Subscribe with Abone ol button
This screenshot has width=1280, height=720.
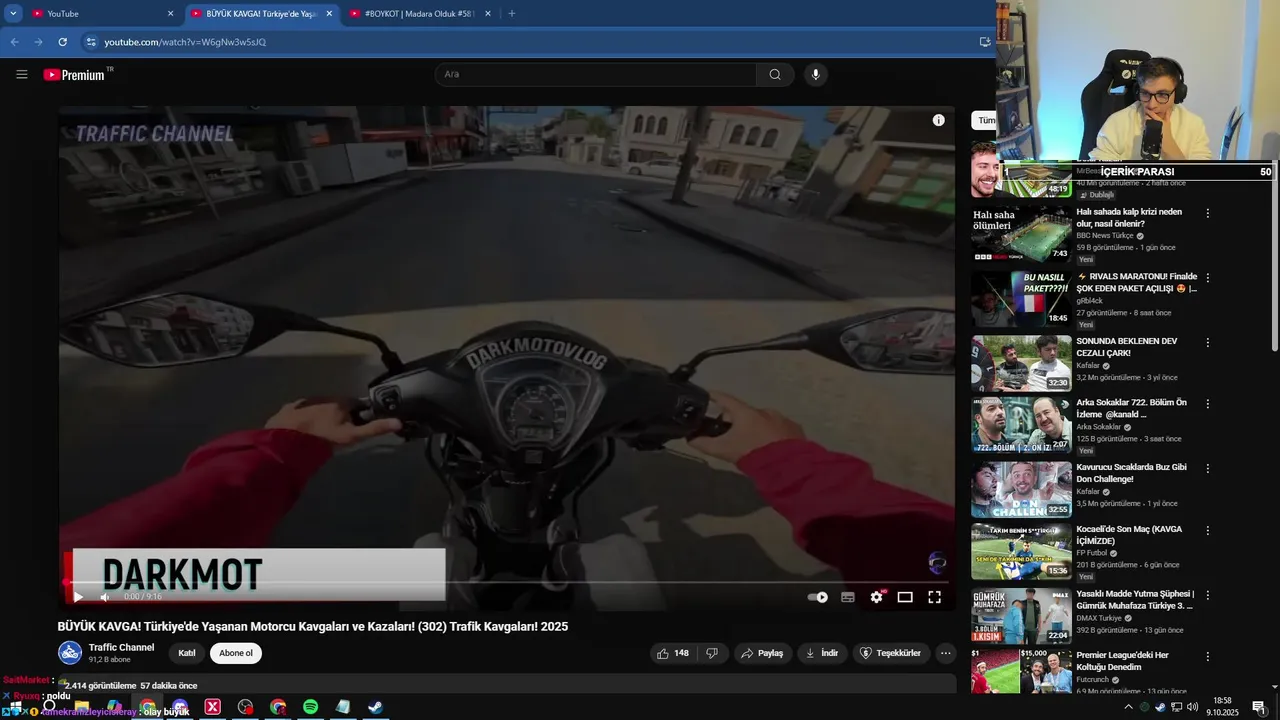(x=236, y=653)
